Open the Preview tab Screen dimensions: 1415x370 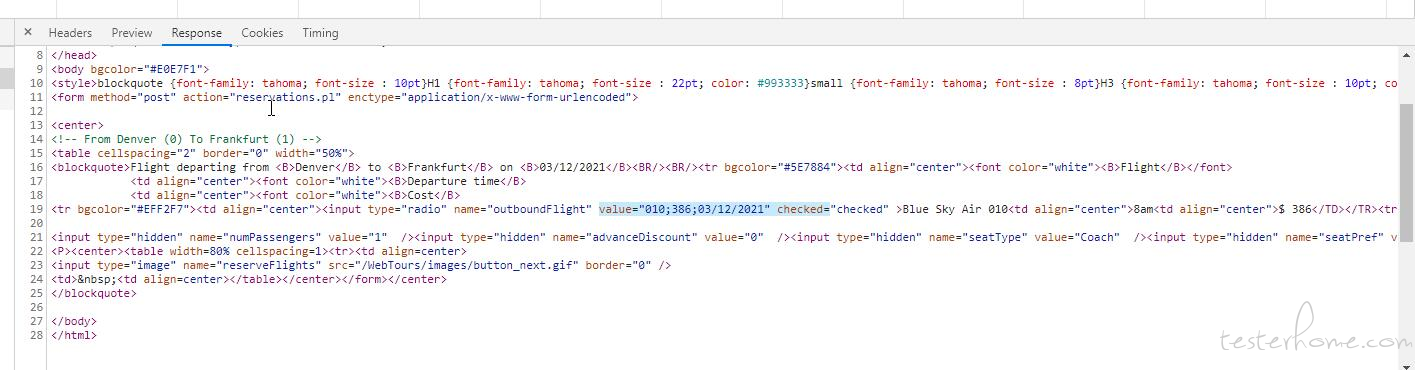click(132, 33)
